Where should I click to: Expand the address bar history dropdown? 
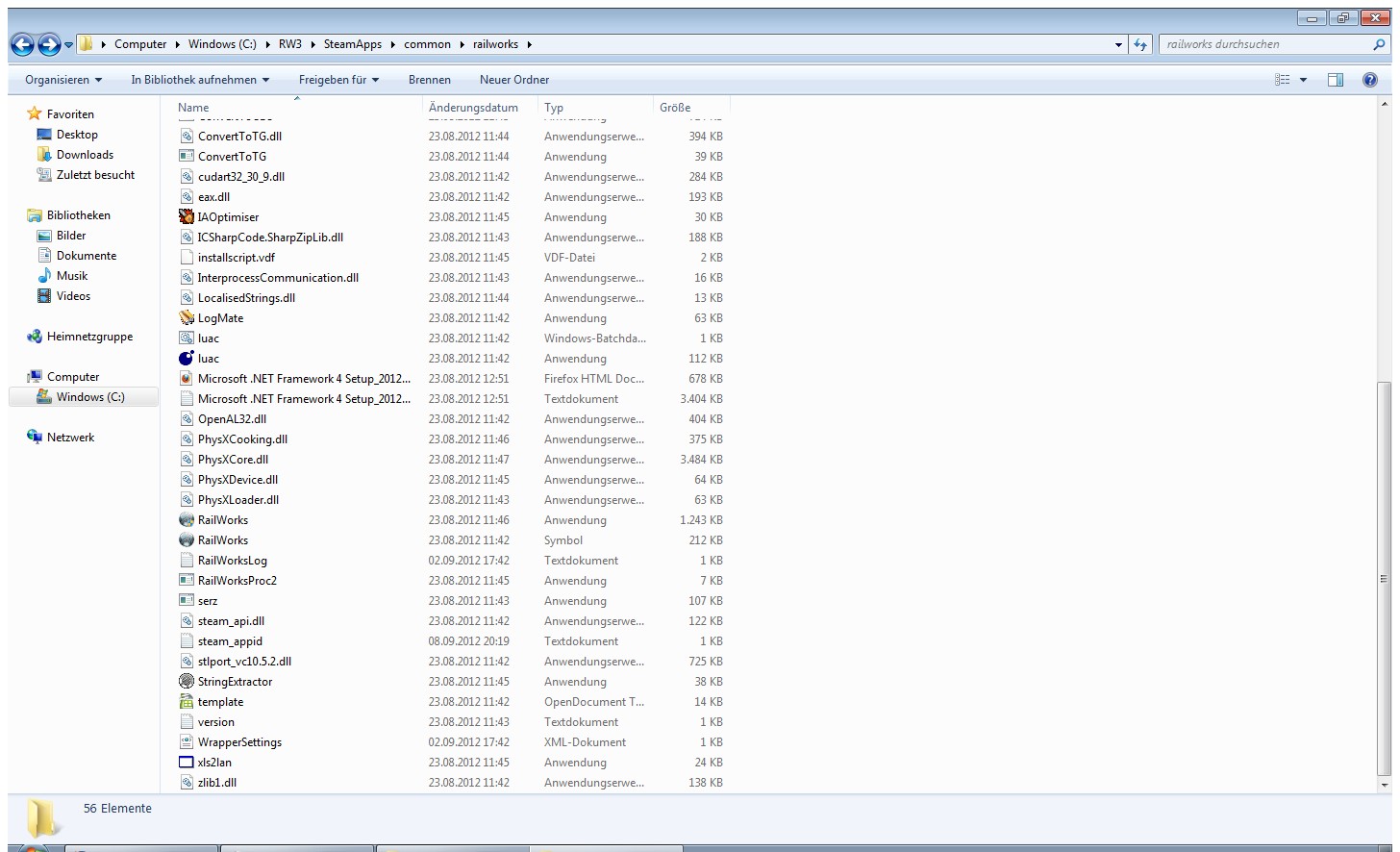click(1118, 44)
